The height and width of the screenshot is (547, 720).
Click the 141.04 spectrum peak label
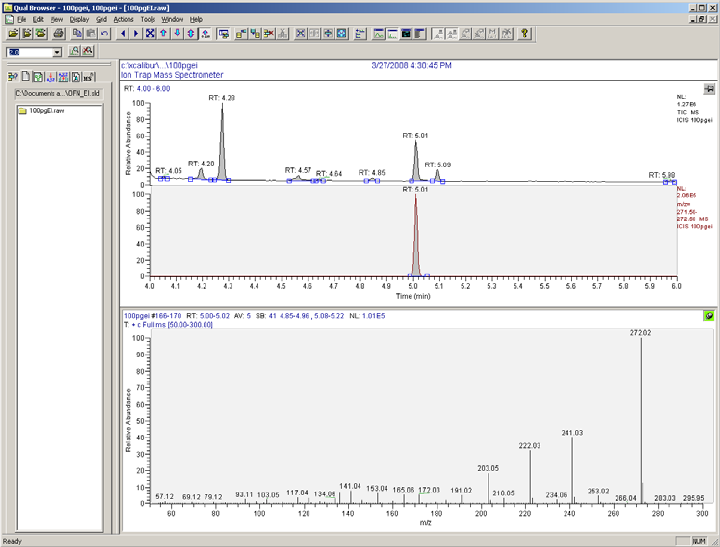(x=350, y=486)
